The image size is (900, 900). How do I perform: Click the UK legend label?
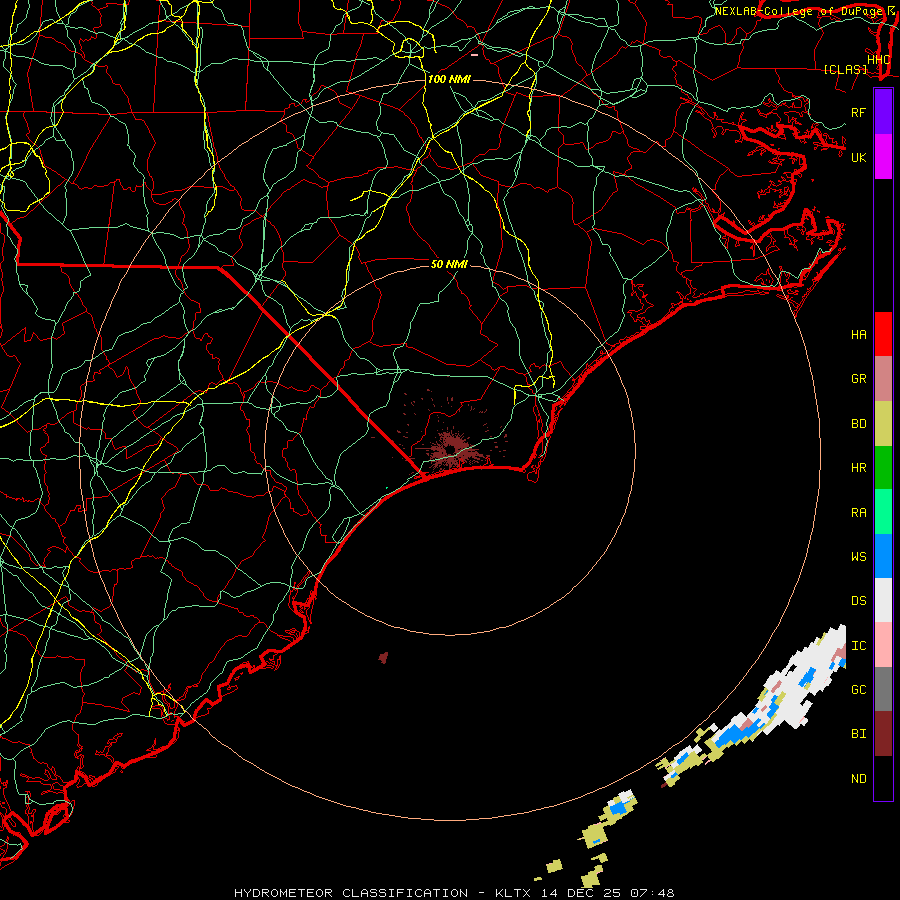(x=858, y=157)
